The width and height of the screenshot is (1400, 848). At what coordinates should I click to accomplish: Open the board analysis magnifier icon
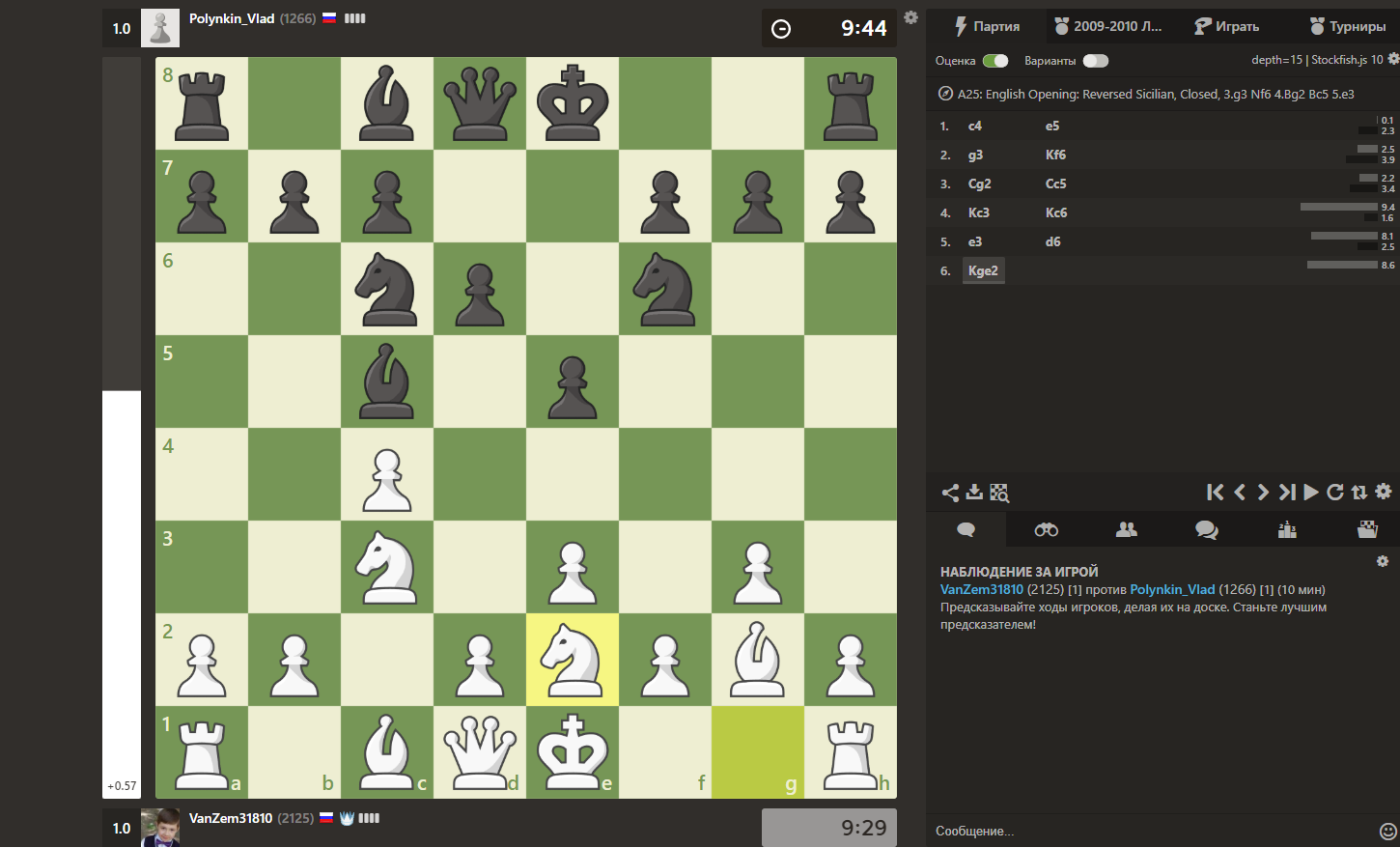999,493
